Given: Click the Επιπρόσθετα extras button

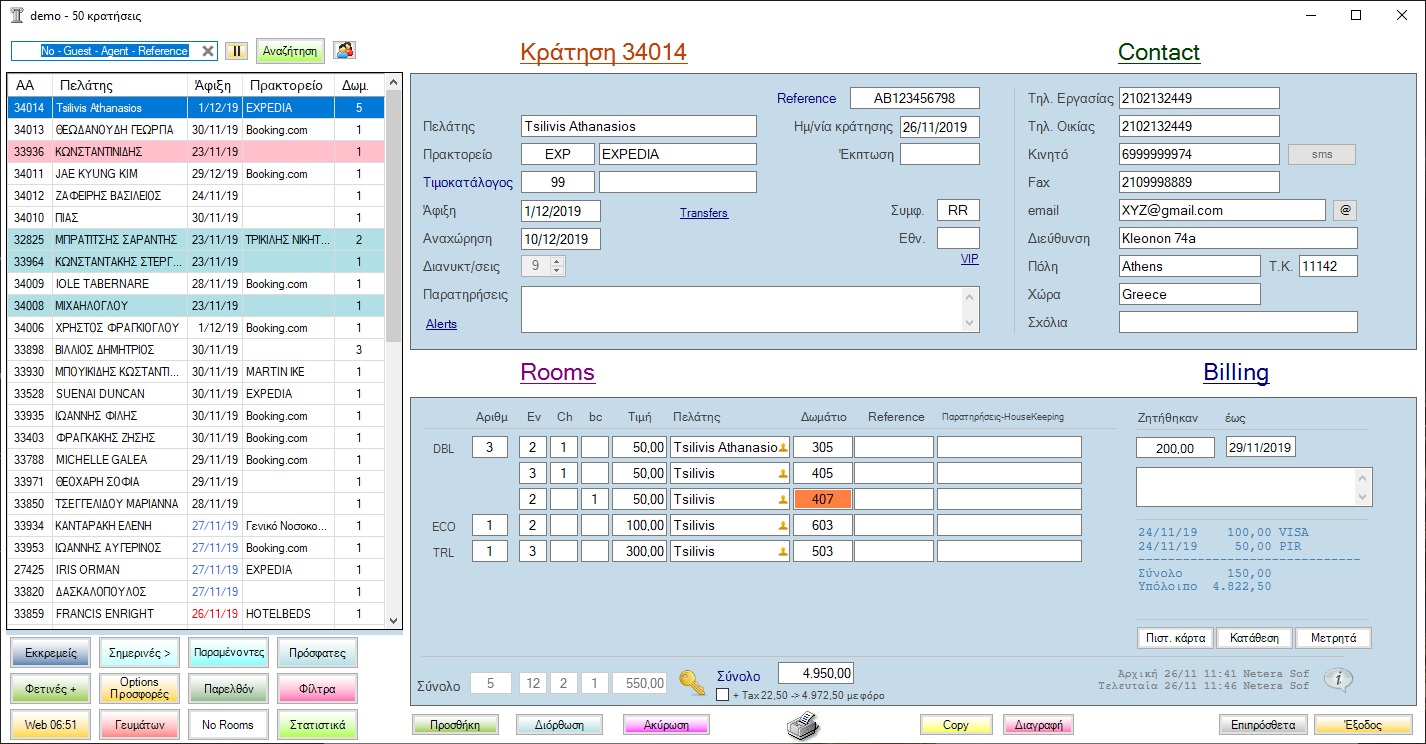Looking at the screenshot, I should pyautogui.click(x=1263, y=725).
